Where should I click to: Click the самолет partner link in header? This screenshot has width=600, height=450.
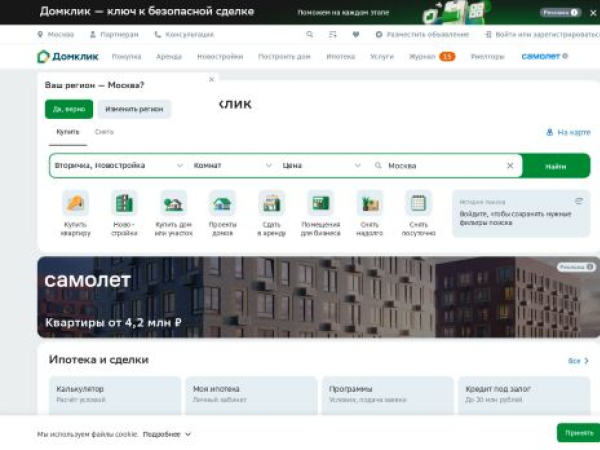pos(545,56)
